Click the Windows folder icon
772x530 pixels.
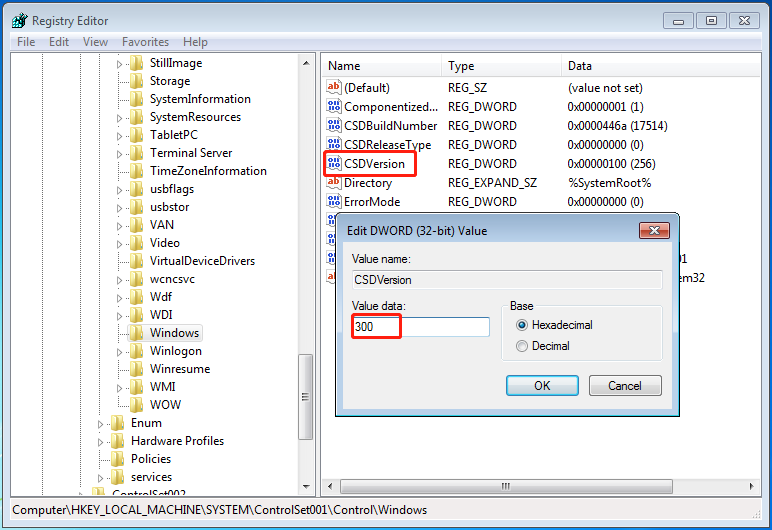tap(136, 332)
